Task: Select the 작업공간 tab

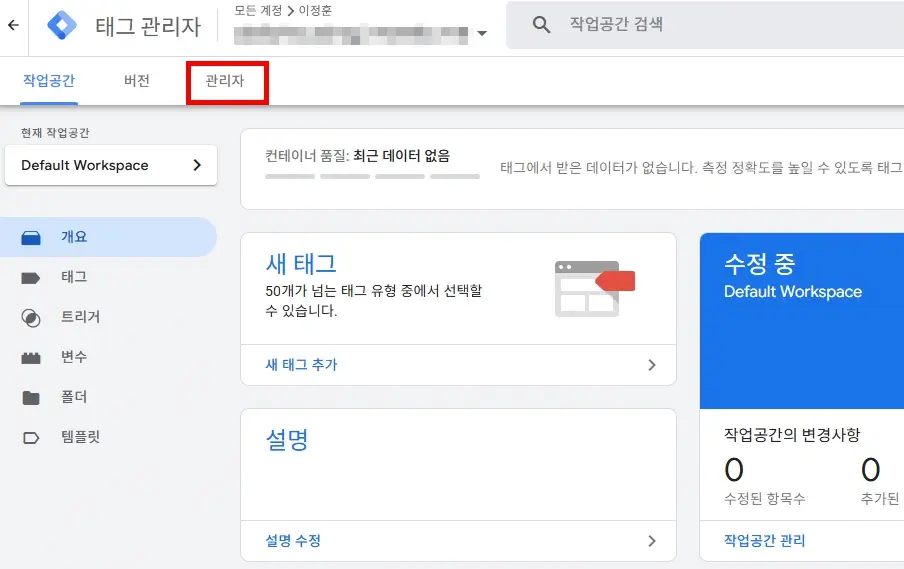Action: point(49,81)
